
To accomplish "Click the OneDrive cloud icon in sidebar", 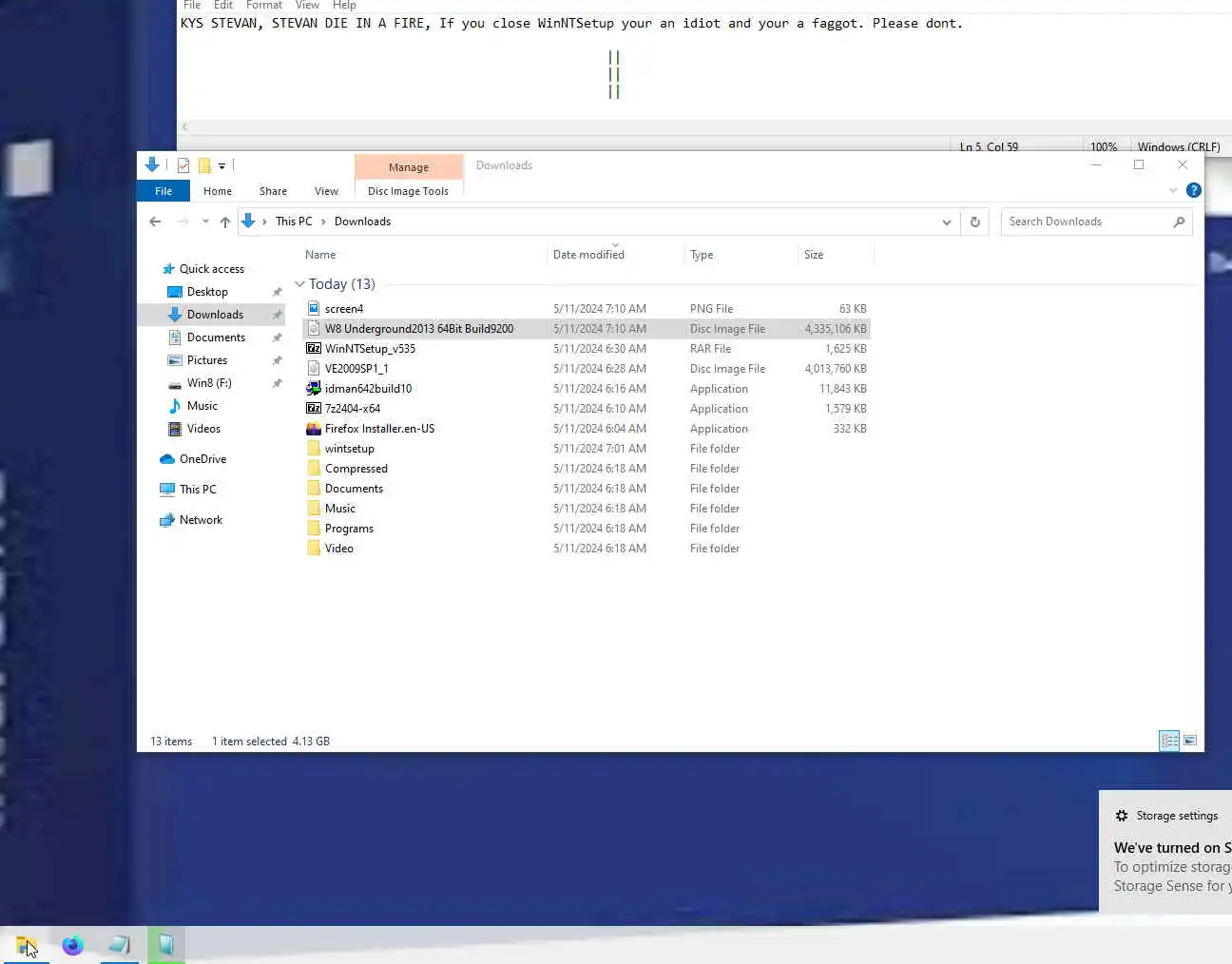I will tap(167, 459).
